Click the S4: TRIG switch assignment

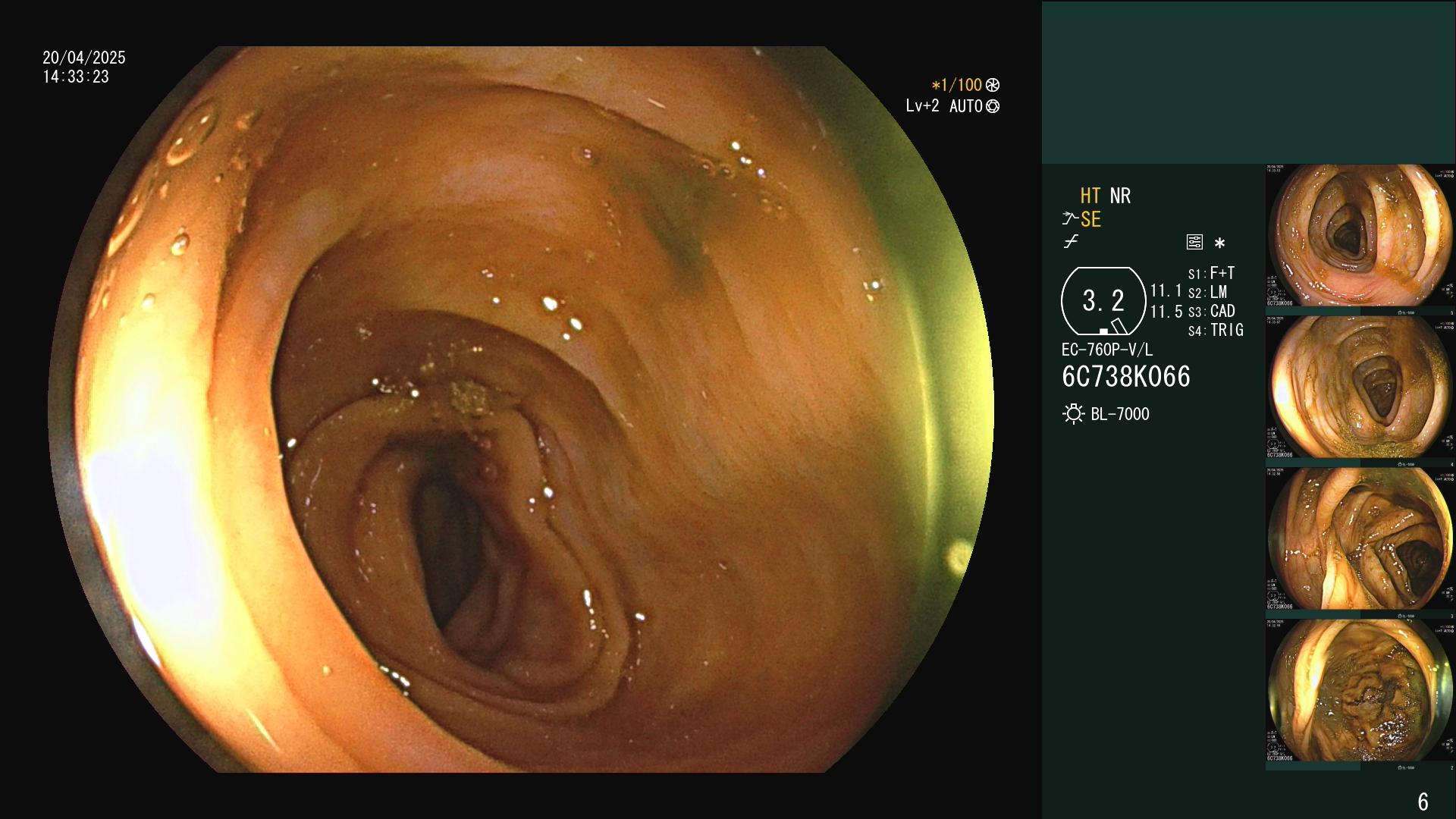pos(1216,330)
